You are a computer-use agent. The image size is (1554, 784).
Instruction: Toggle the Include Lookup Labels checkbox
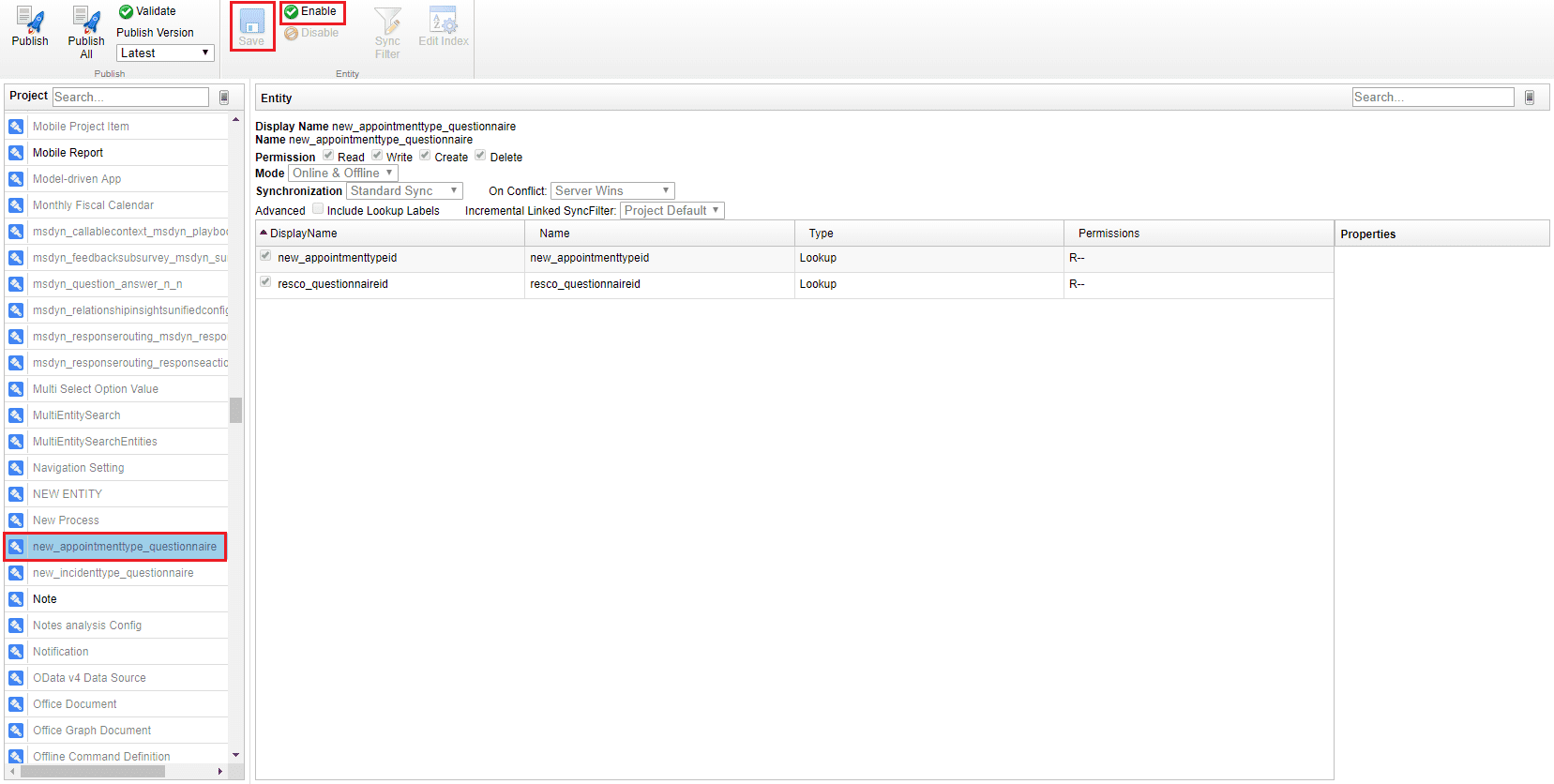click(x=318, y=209)
